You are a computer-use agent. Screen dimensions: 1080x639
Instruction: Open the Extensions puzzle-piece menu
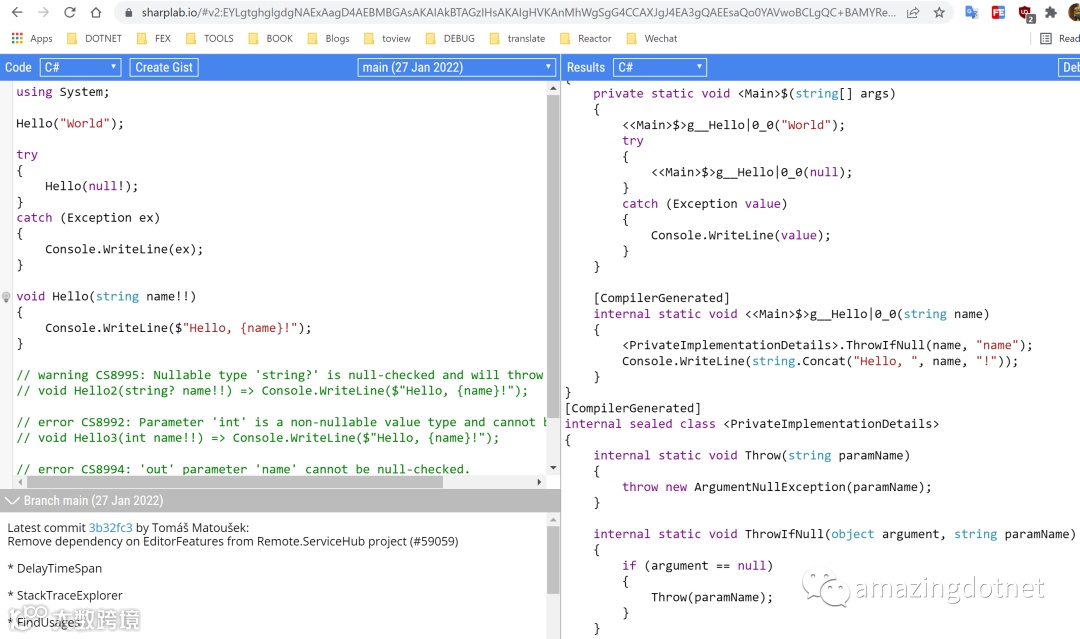1050,12
